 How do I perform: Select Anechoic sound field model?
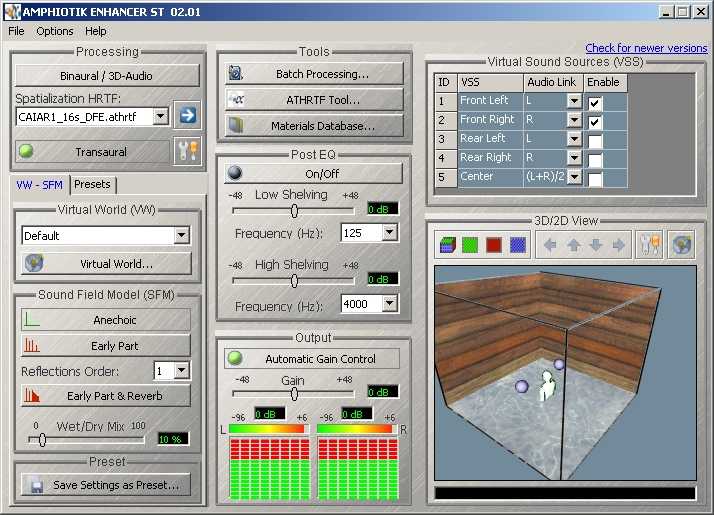pos(106,320)
